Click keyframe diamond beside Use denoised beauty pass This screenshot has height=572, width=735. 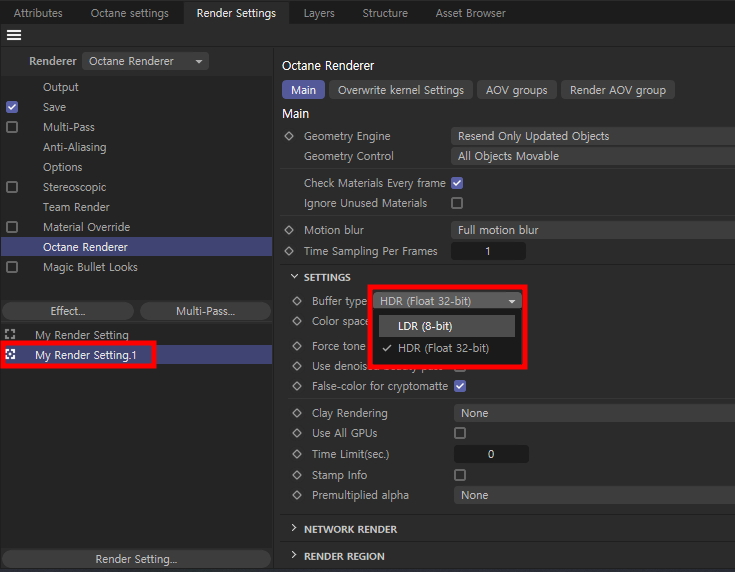tap(297, 366)
